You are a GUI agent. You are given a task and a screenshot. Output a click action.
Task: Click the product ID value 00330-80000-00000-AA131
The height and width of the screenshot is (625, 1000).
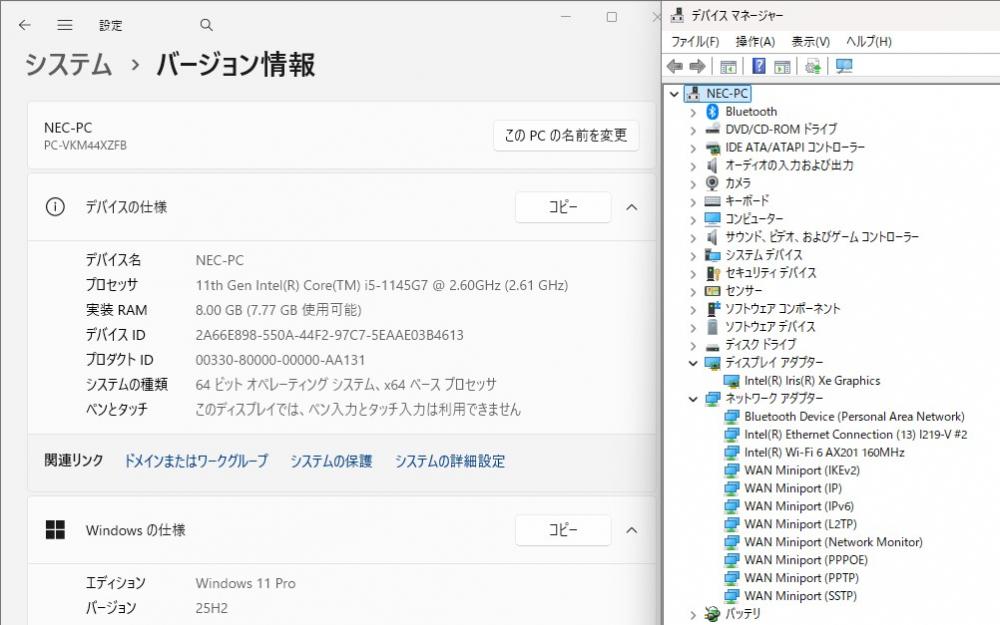pos(280,360)
